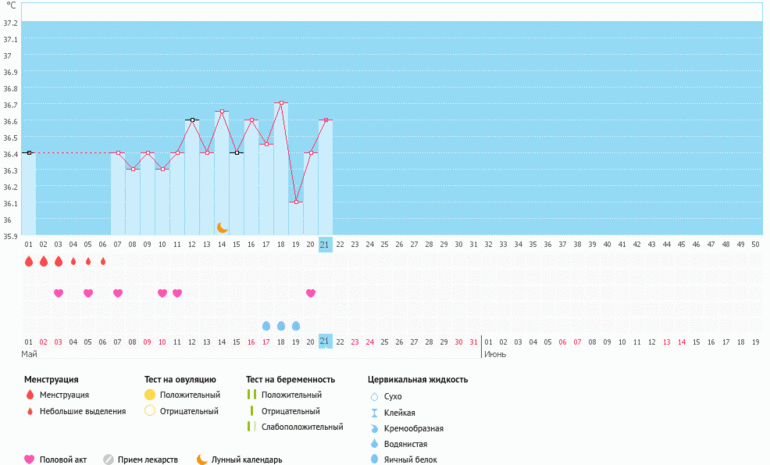The image size is (770, 465).
Task: Click the Половой акт legend label
Action: coord(65,460)
